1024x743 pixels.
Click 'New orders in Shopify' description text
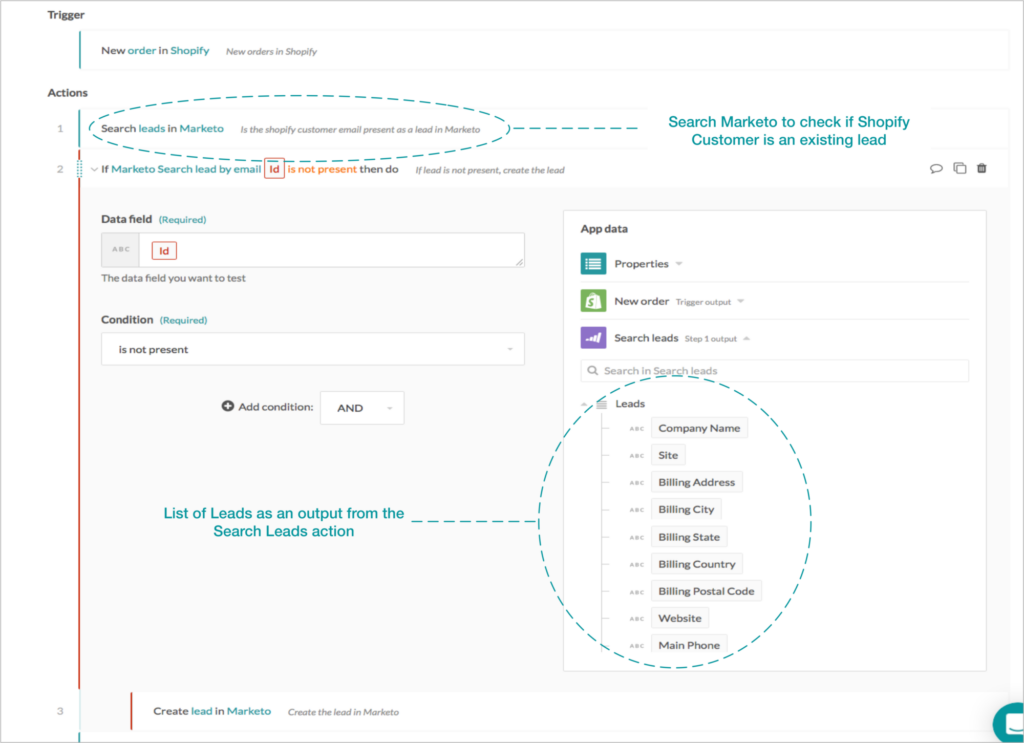pyautogui.click(x=272, y=52)
